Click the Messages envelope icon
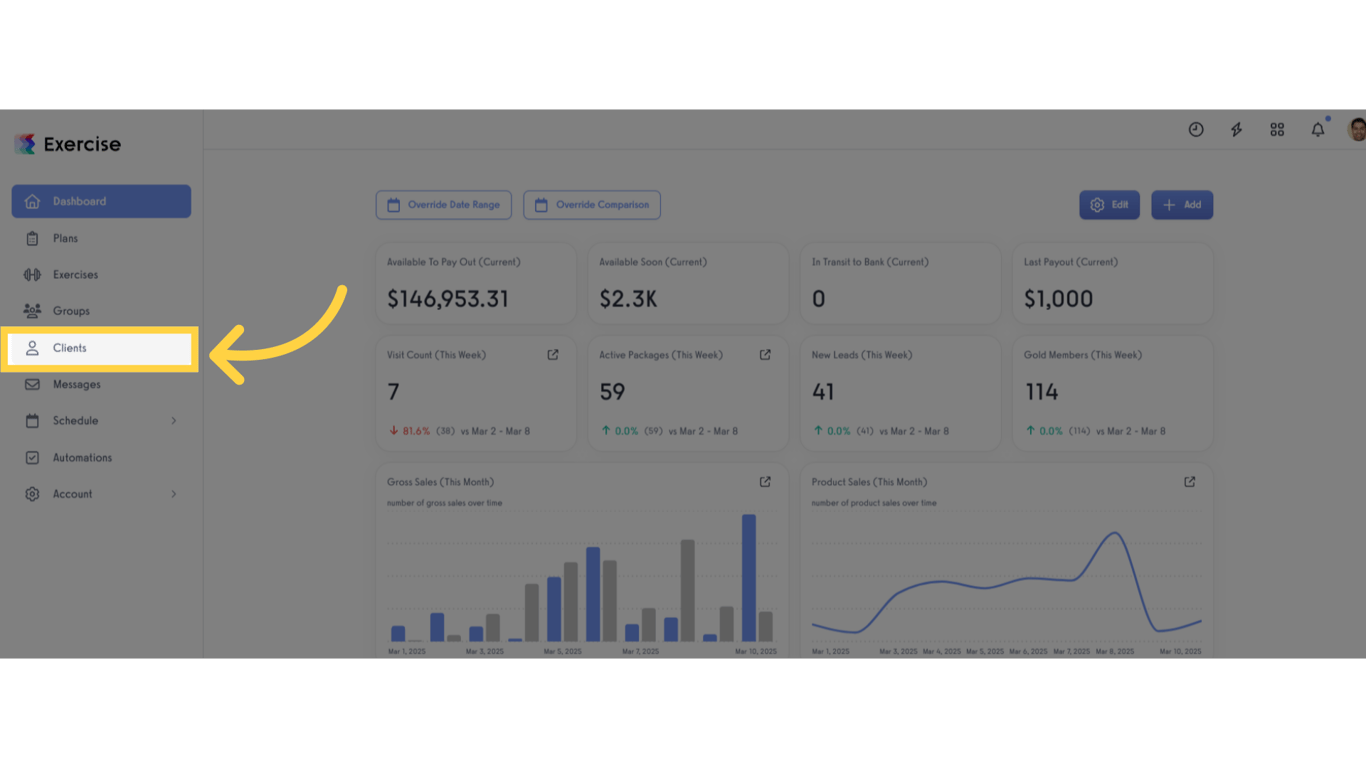The image size is (1366, 768). [x=32, y=384]
